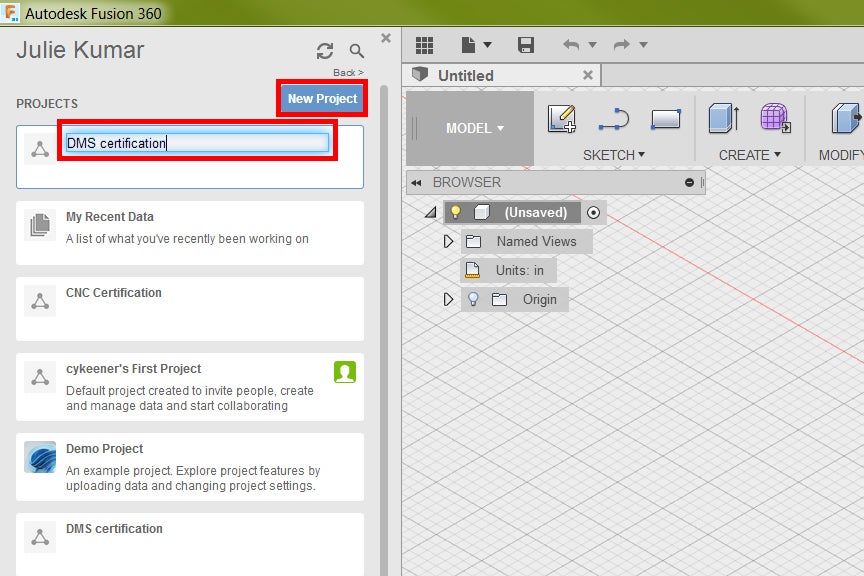Open cykeener's First Project
This screenshot has width=864, height=576.
click(x=190, y=387)
